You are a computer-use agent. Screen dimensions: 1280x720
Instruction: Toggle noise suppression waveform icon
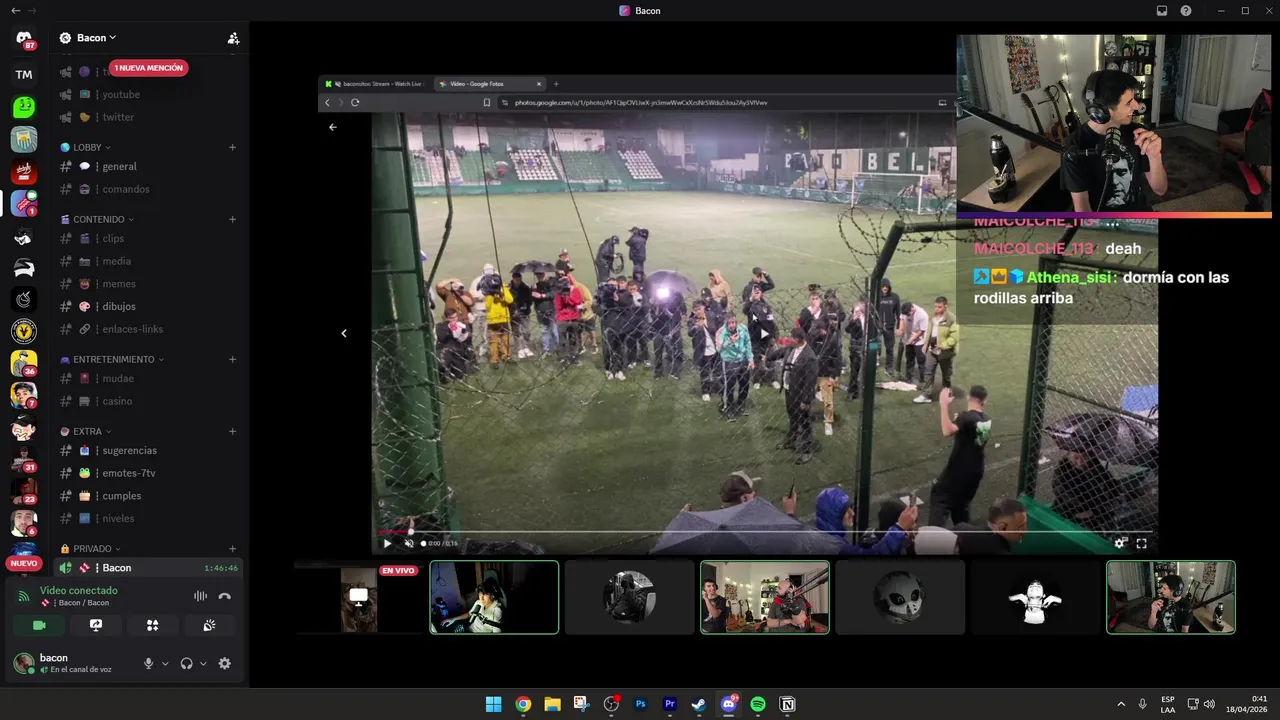click(200, 596)
